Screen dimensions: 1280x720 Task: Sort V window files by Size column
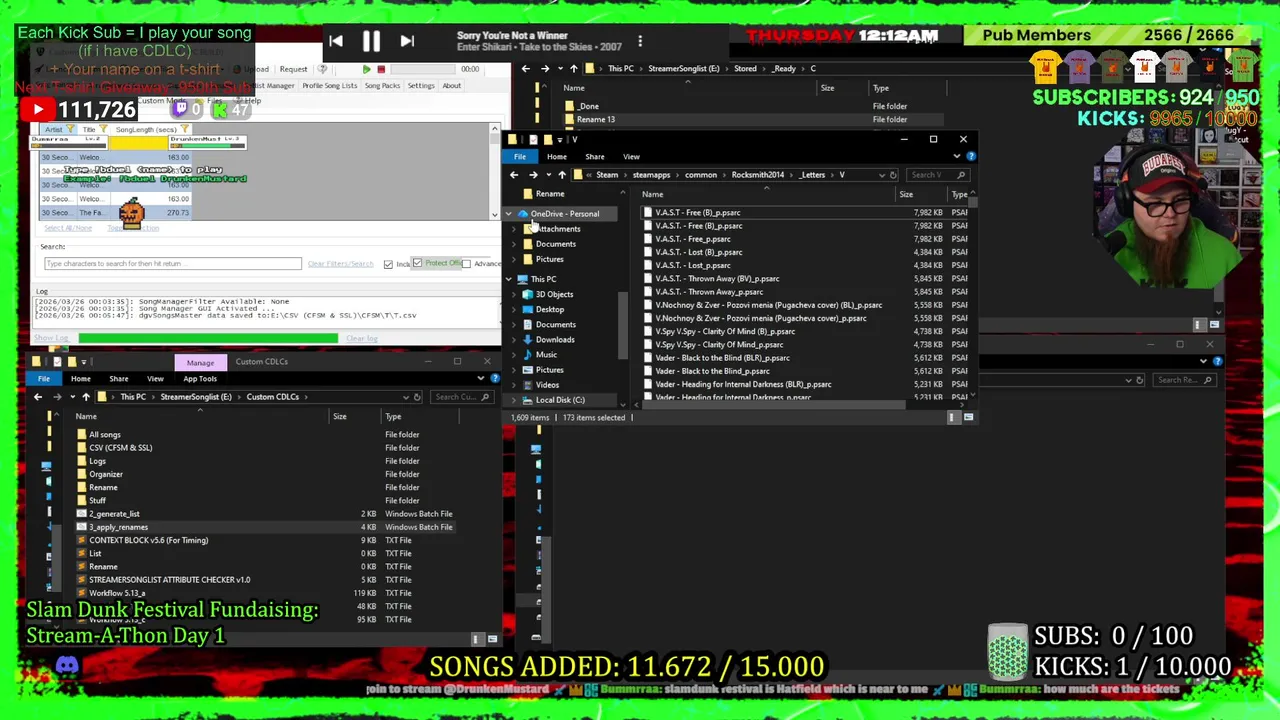pyautogui.click(x=905, y=195)
